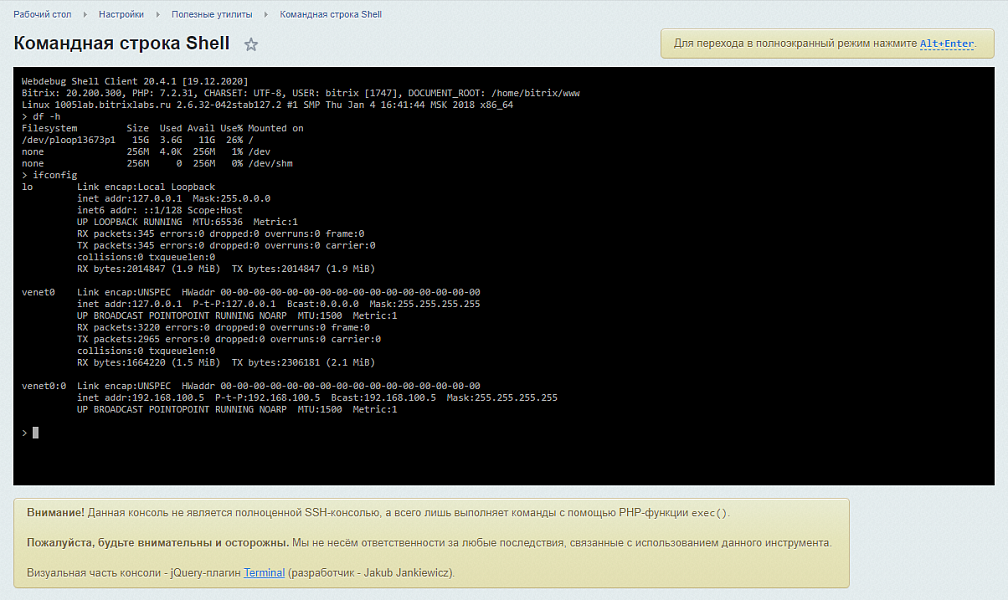
Task: Click the Командная строка Shell page heading
Action: tap(121, 44)
